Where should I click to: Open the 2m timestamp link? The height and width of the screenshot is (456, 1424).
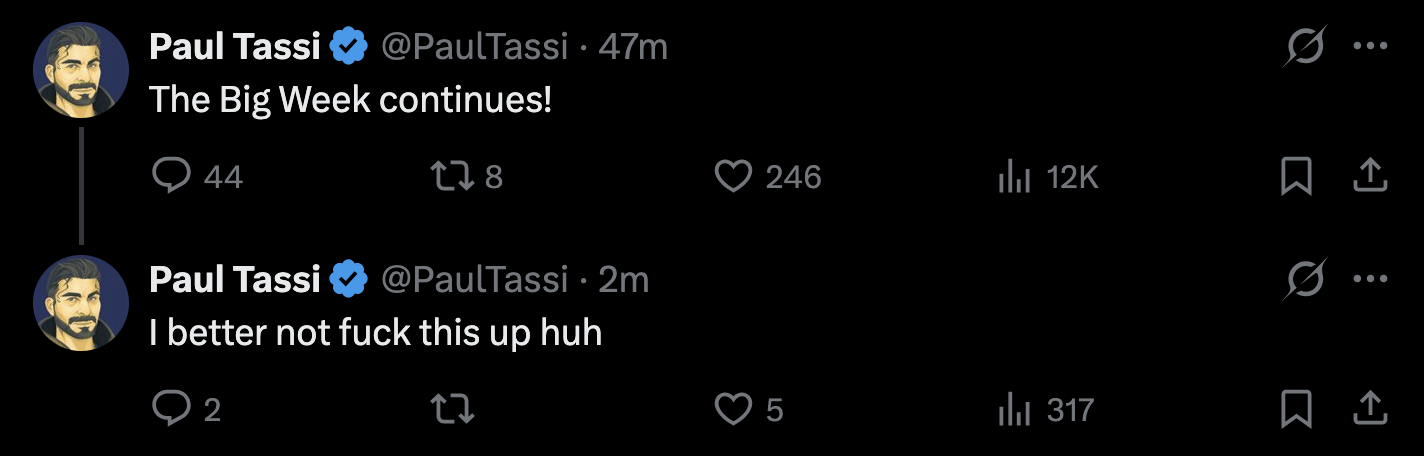click(624, 279)
